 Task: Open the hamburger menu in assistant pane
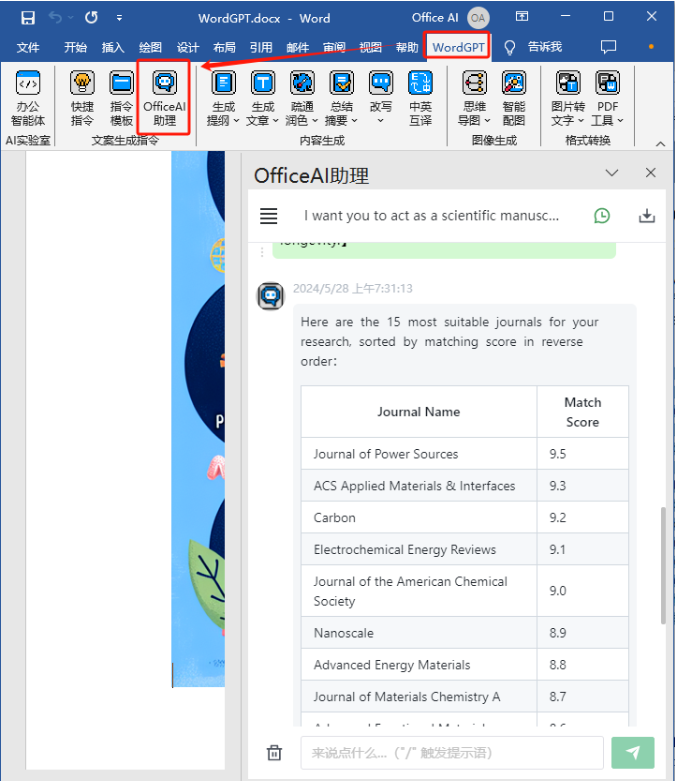pyautogui.click(x=269, y=216)
